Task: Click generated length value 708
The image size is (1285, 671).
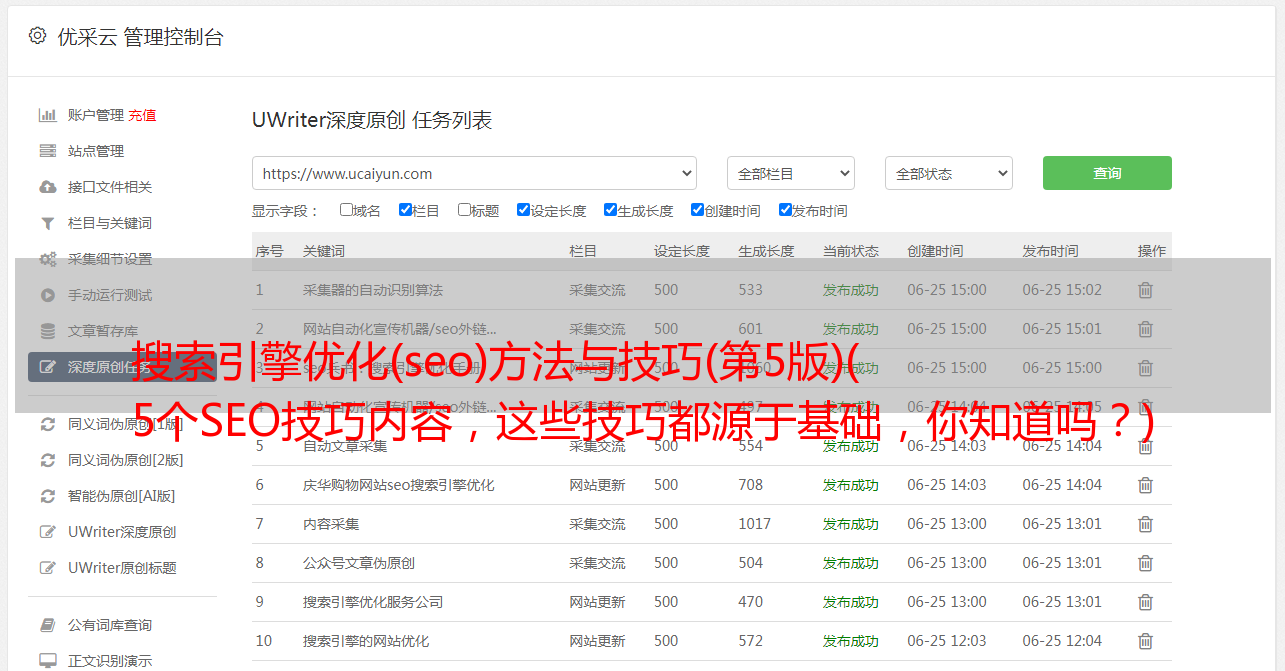Action: pyautogui.click(x=751, y=485)
